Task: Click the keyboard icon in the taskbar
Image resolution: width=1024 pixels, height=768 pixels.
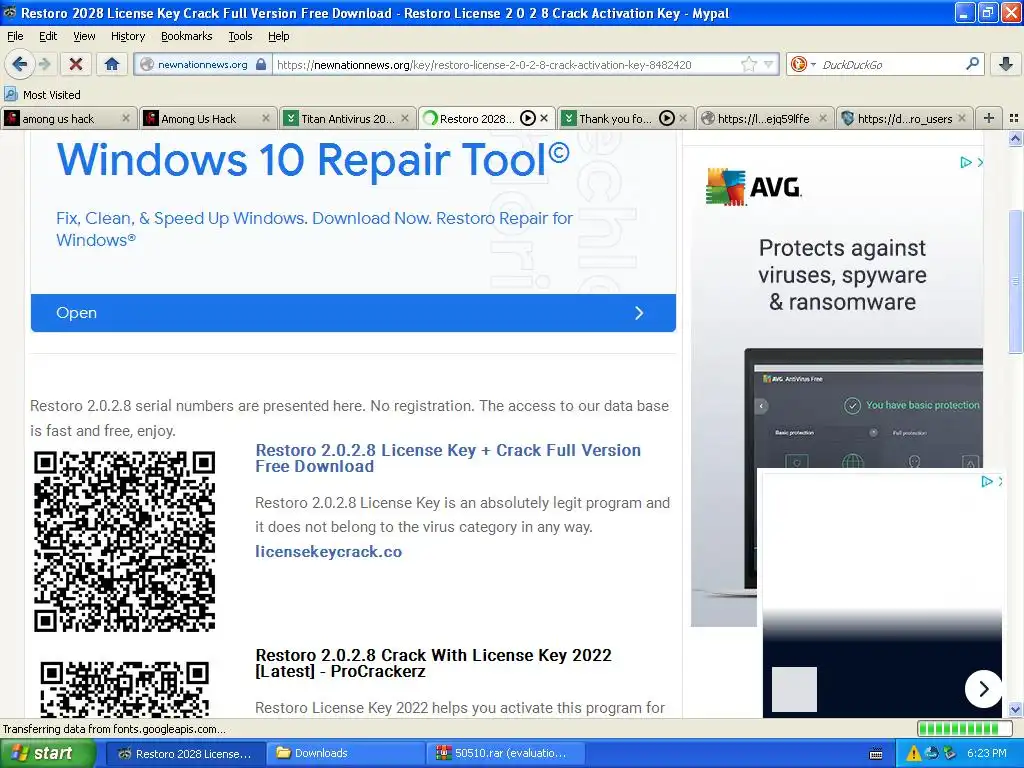Action: click(x=876, y=754)
